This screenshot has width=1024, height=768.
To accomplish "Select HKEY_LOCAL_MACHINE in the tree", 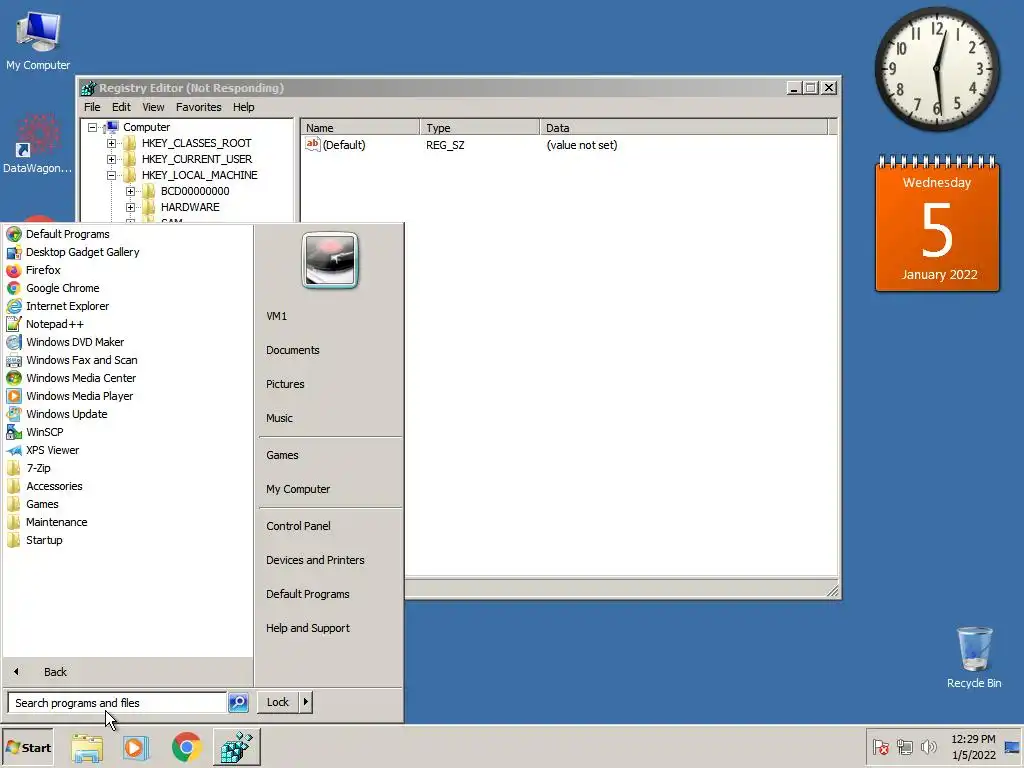I will pyautogui.click(x=199, y=175).
